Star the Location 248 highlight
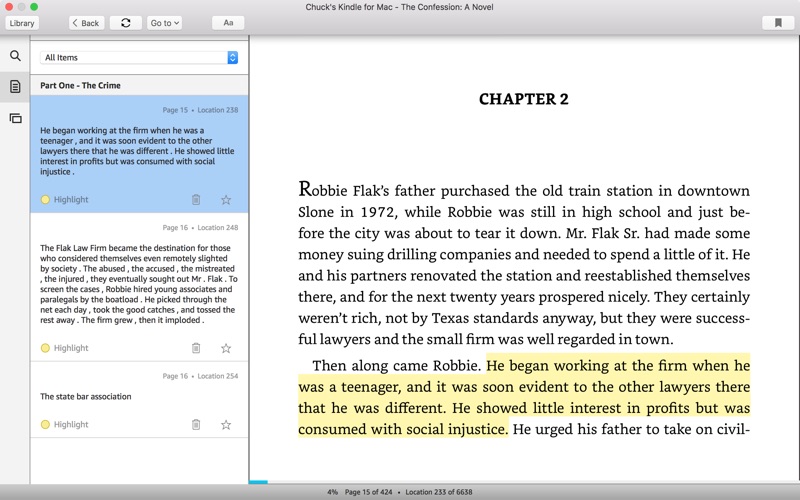This screenshot has height=500, width=800. [x=226, y=348]
